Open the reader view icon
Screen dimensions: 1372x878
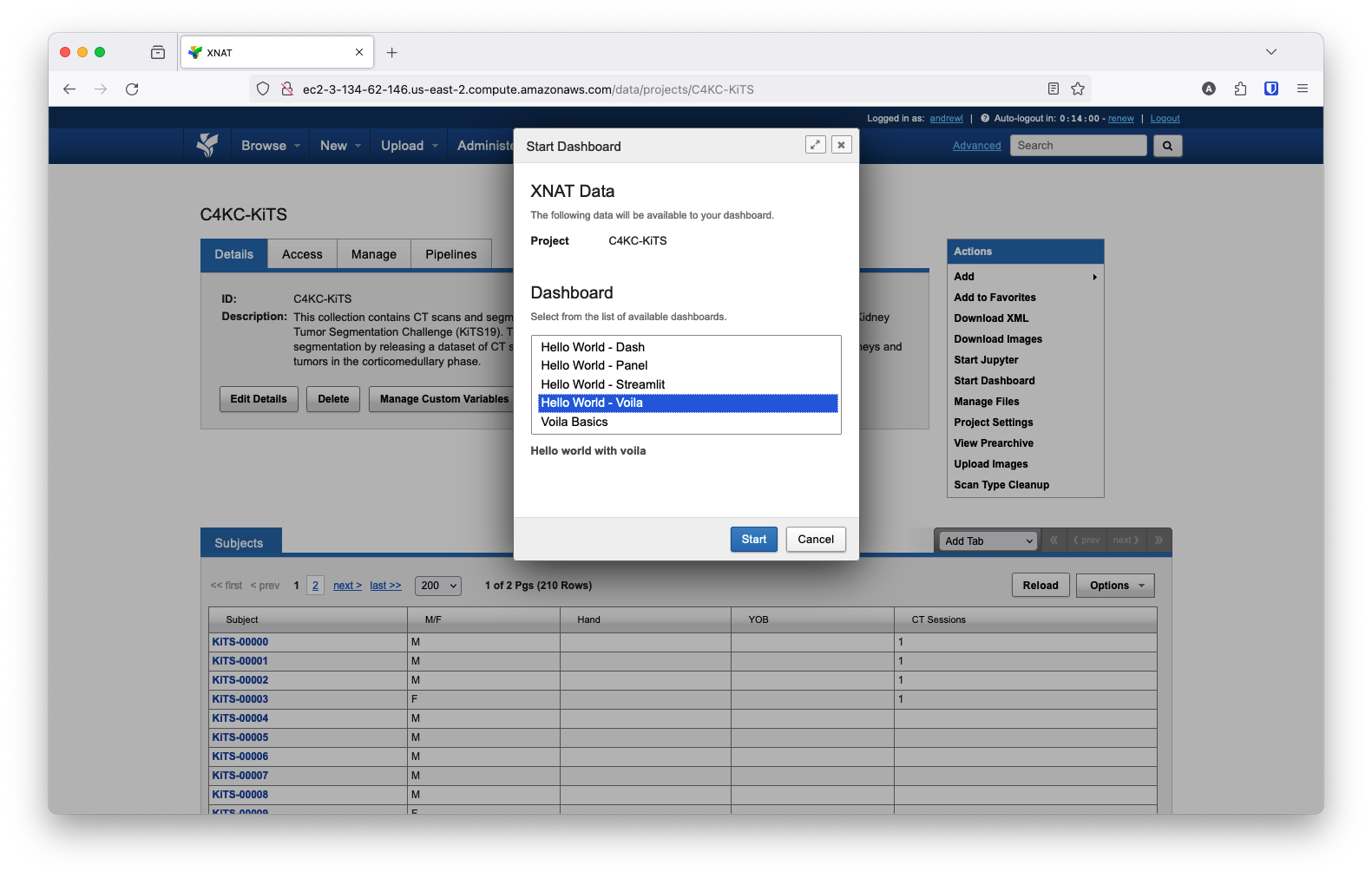pyautogui.click(x=1053, y=88)
